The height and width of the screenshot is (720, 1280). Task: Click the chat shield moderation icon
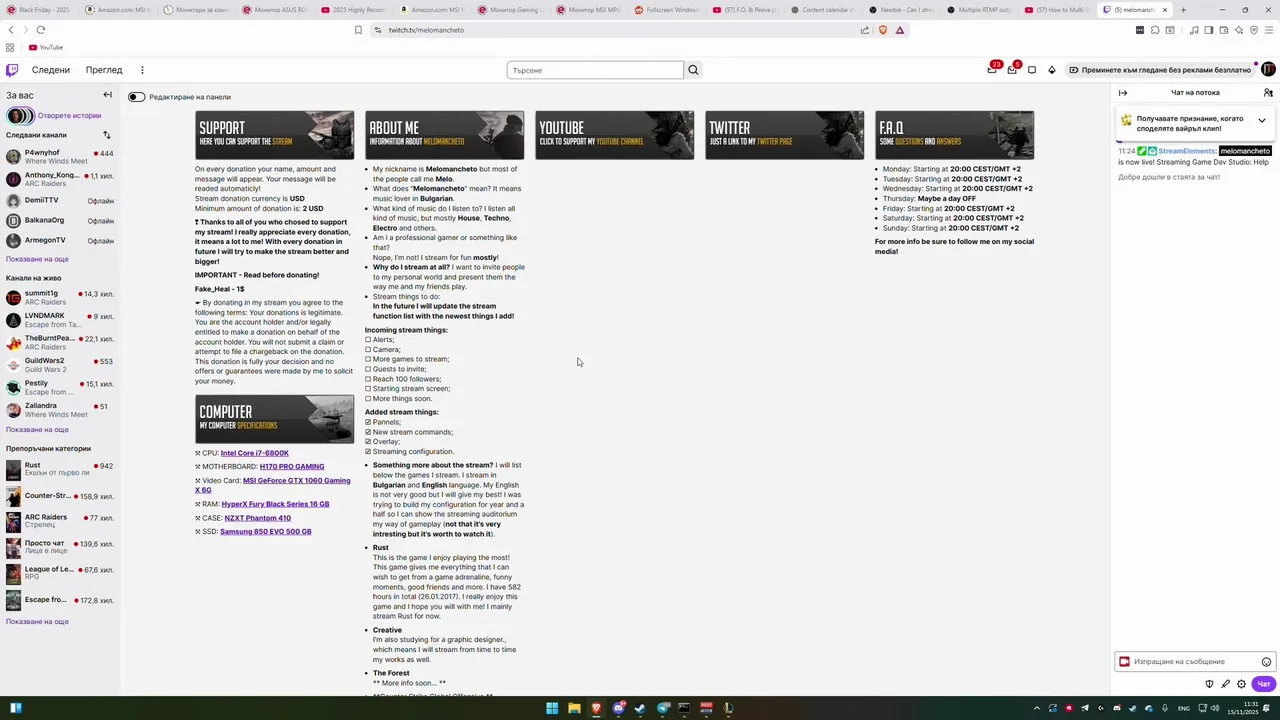coord(1209,684)
